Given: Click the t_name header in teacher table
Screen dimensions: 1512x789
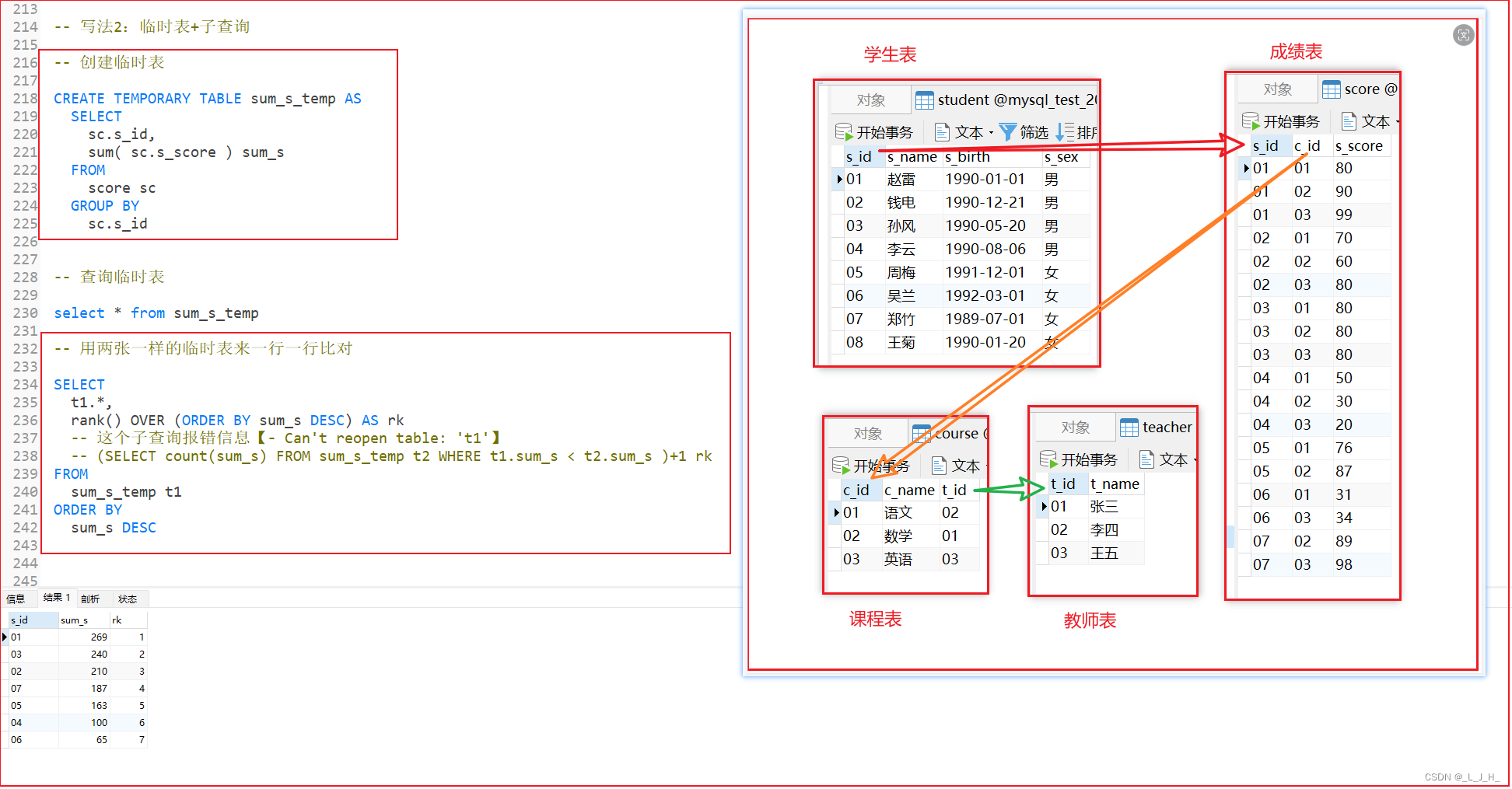Looking at the screenshot, I should [x=1115, y=484].
